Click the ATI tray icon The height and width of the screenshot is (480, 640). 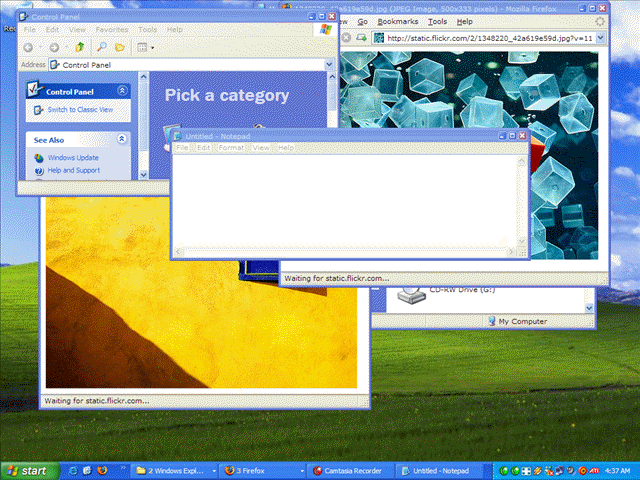coord(594,471)
